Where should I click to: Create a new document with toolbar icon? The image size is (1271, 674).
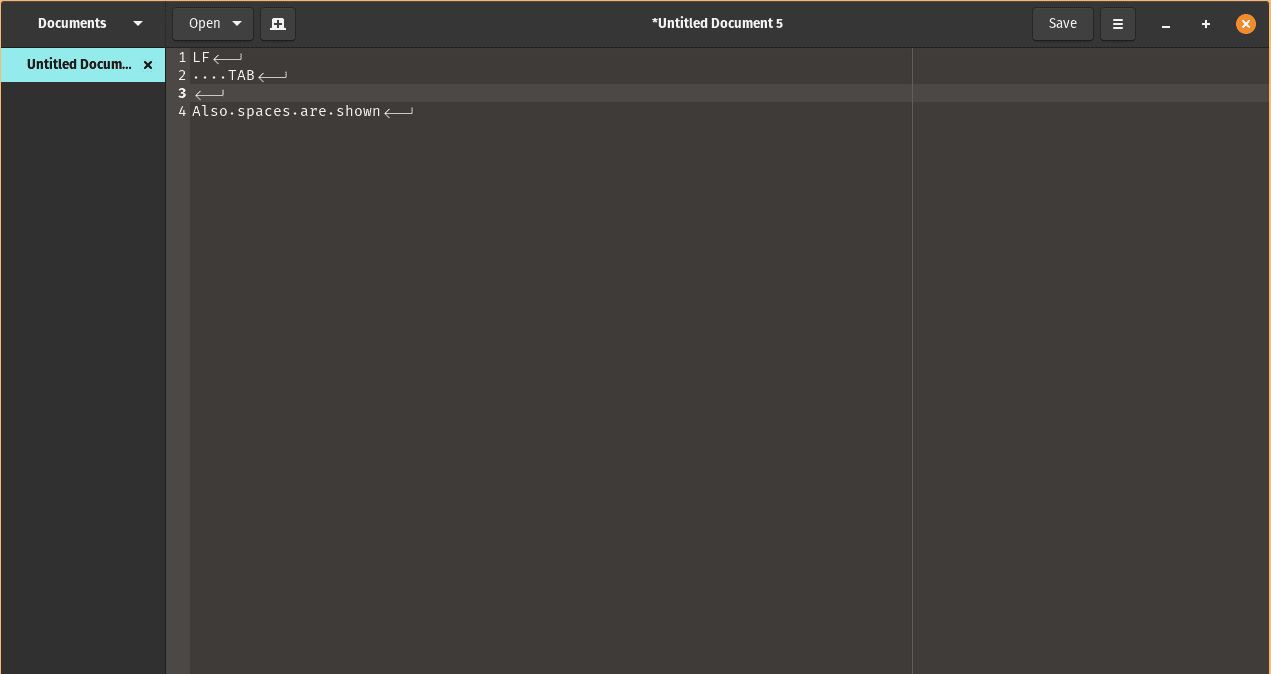point(278,24)
